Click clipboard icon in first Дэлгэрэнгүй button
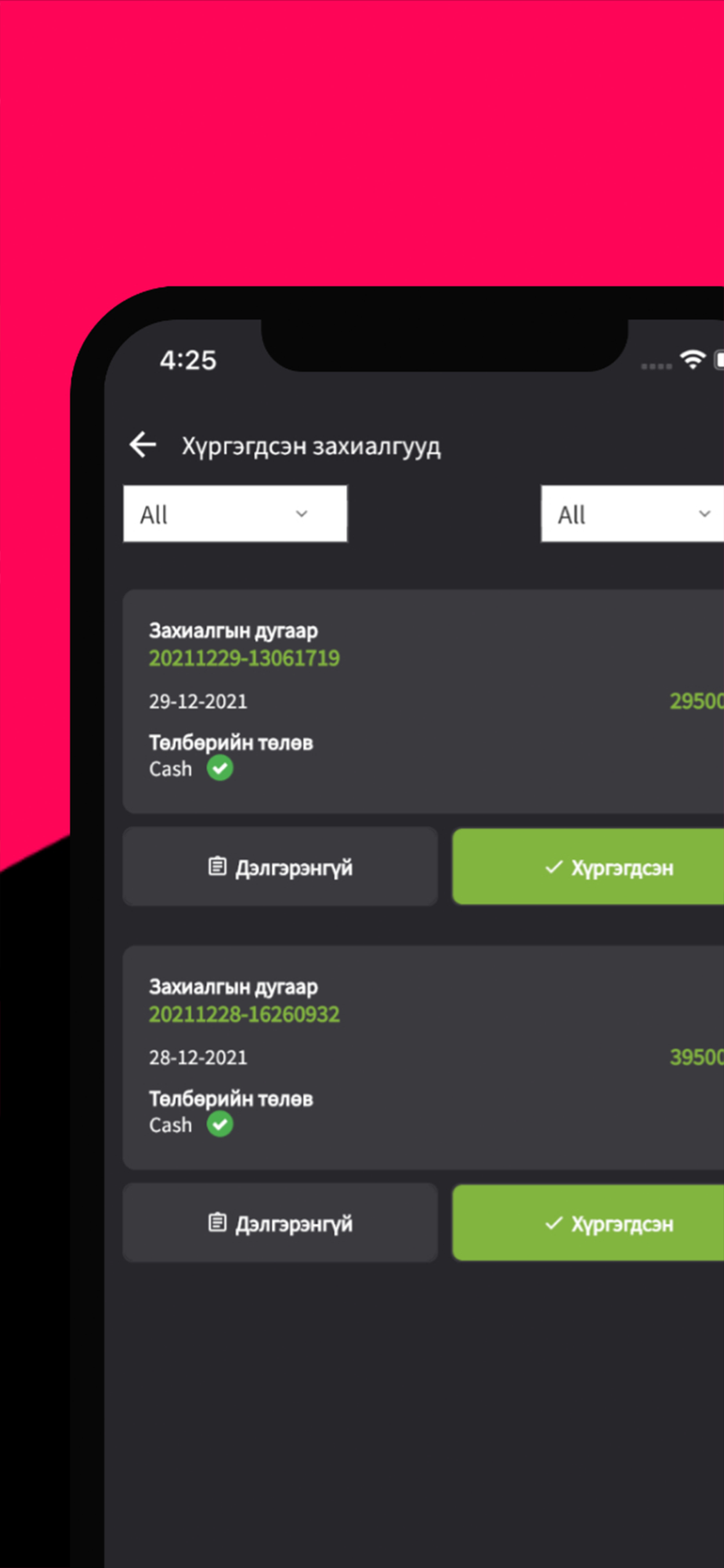The image size is (724, 1568). point(217,866)
